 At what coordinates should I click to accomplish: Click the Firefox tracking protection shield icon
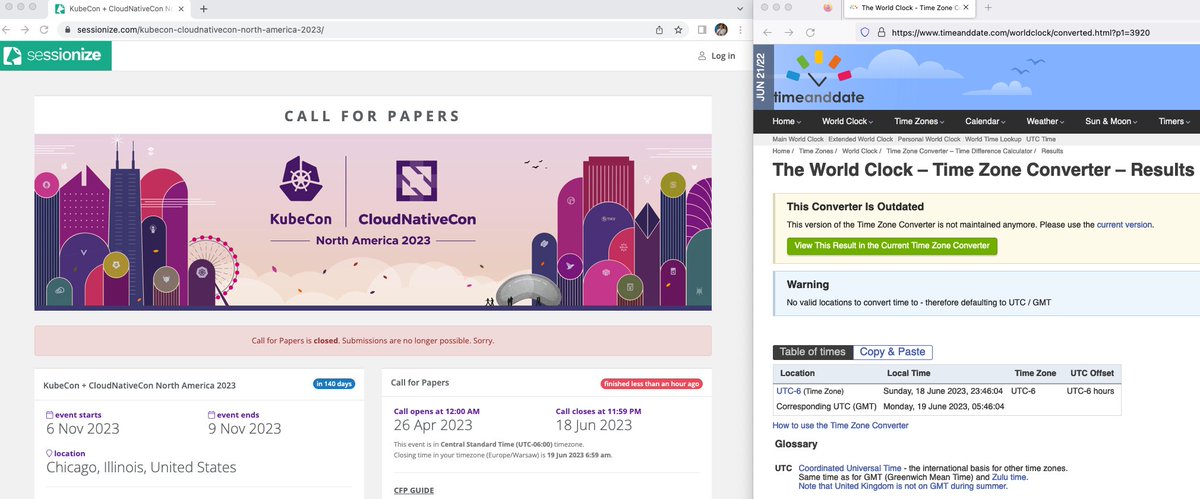pyautogui.click(x=866, y=32)
